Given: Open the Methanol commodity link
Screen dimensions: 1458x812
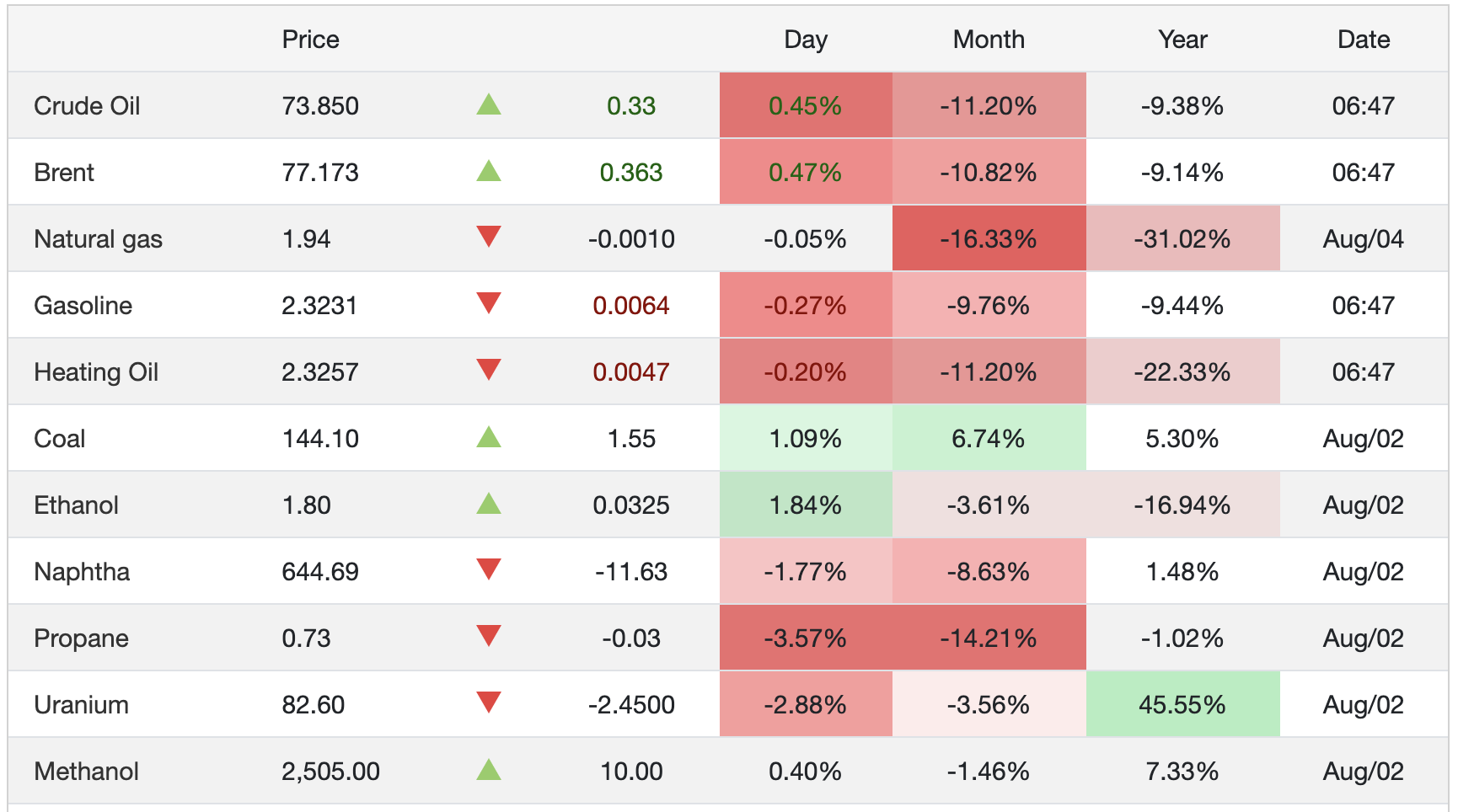Looking at the screenshot, I should 86,772.
